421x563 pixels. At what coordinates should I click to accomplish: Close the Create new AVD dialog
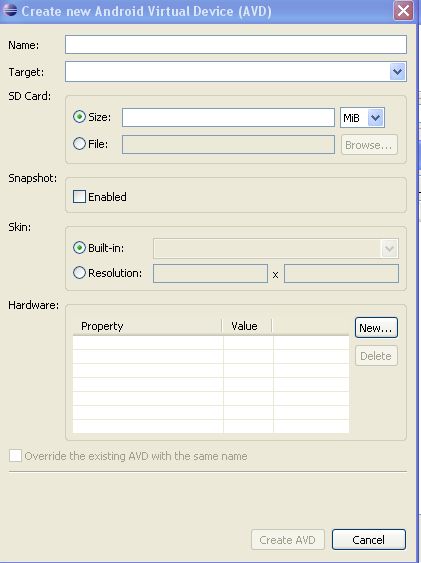[x=403, y=10]
